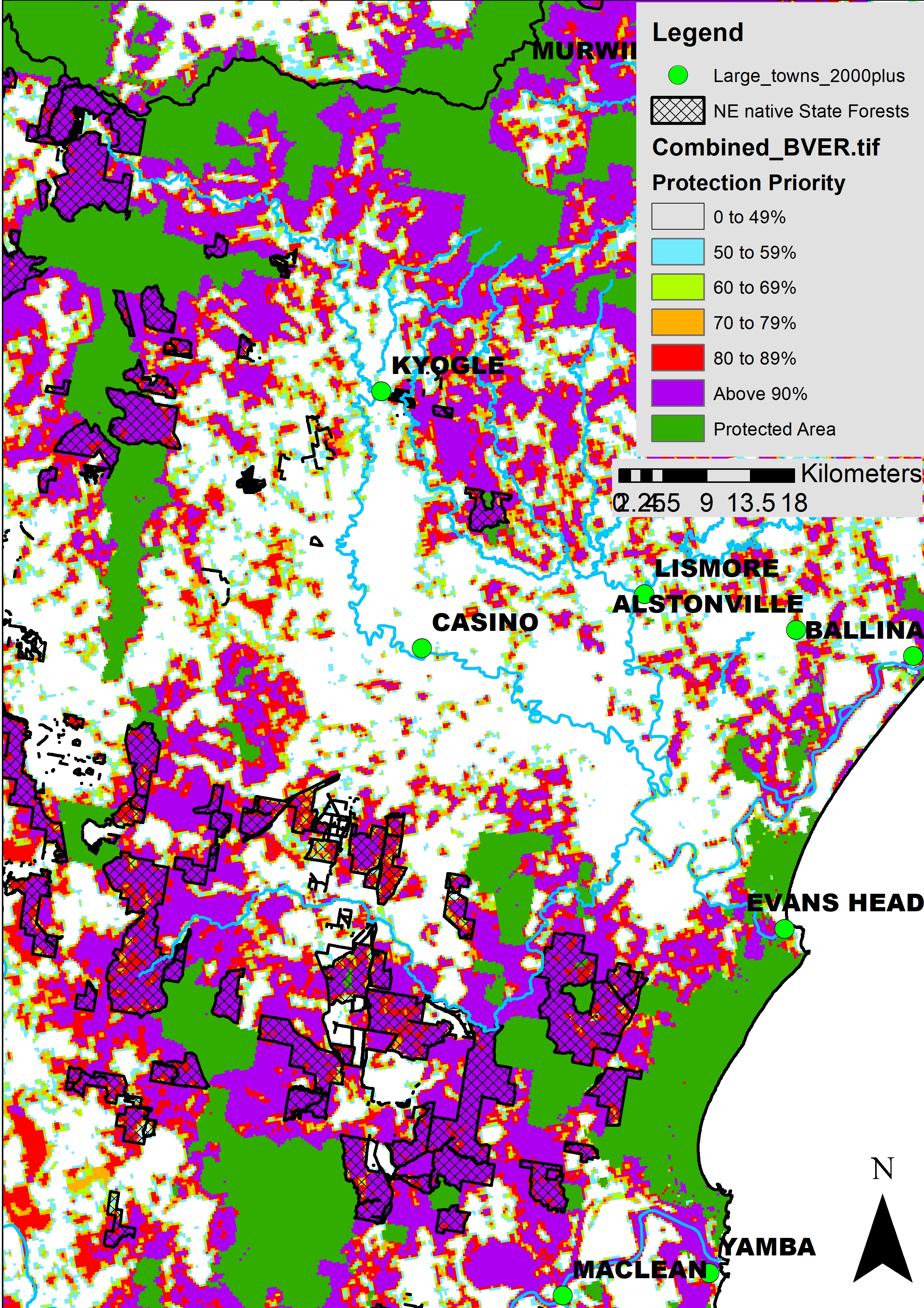Select the white 0 to 49% swatch
Viewport: 924px width, 1308px height.
tap(678, 217)
